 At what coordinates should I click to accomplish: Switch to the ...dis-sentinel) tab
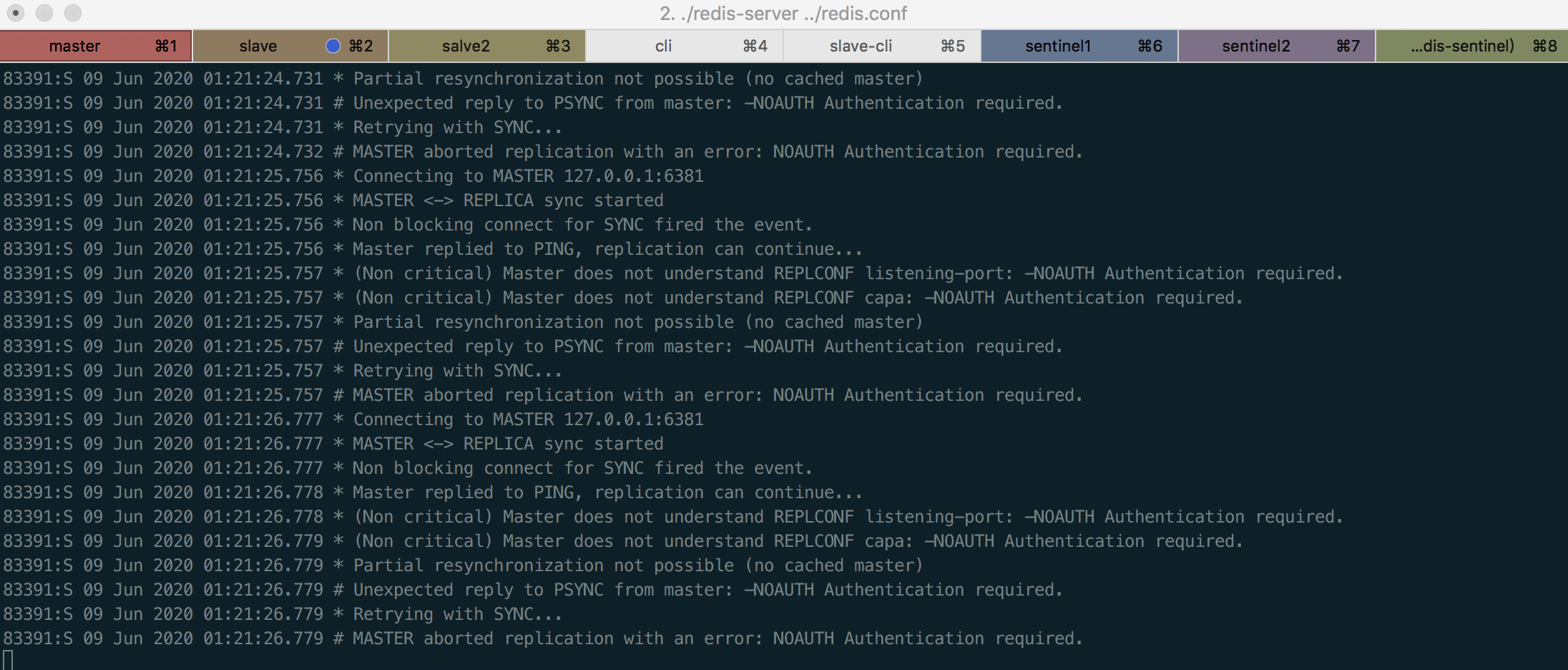click(1472, 46)
